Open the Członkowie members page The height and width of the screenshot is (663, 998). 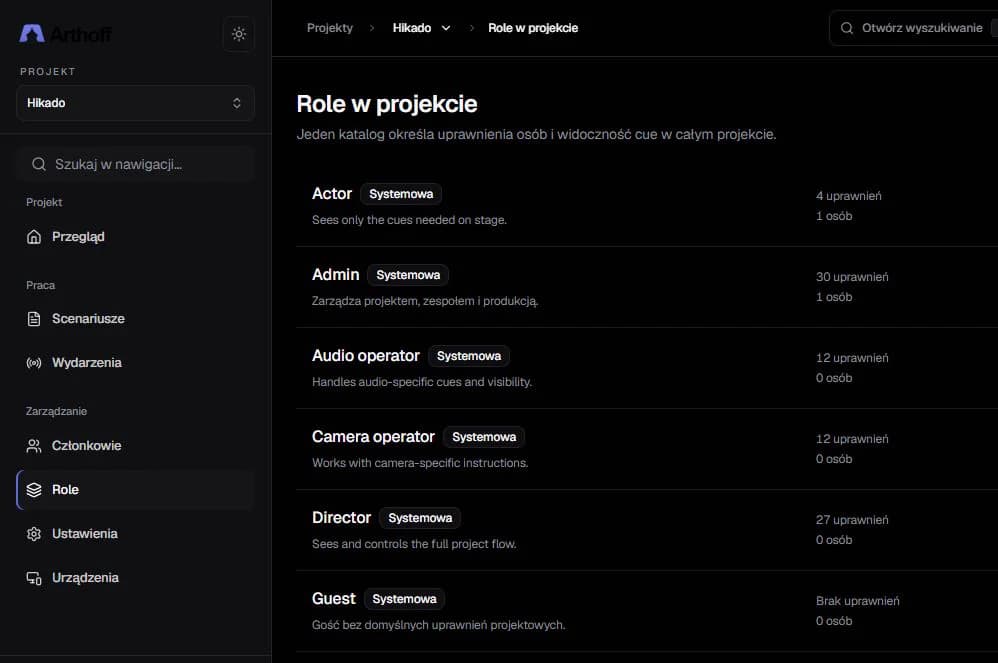[136, 446]
